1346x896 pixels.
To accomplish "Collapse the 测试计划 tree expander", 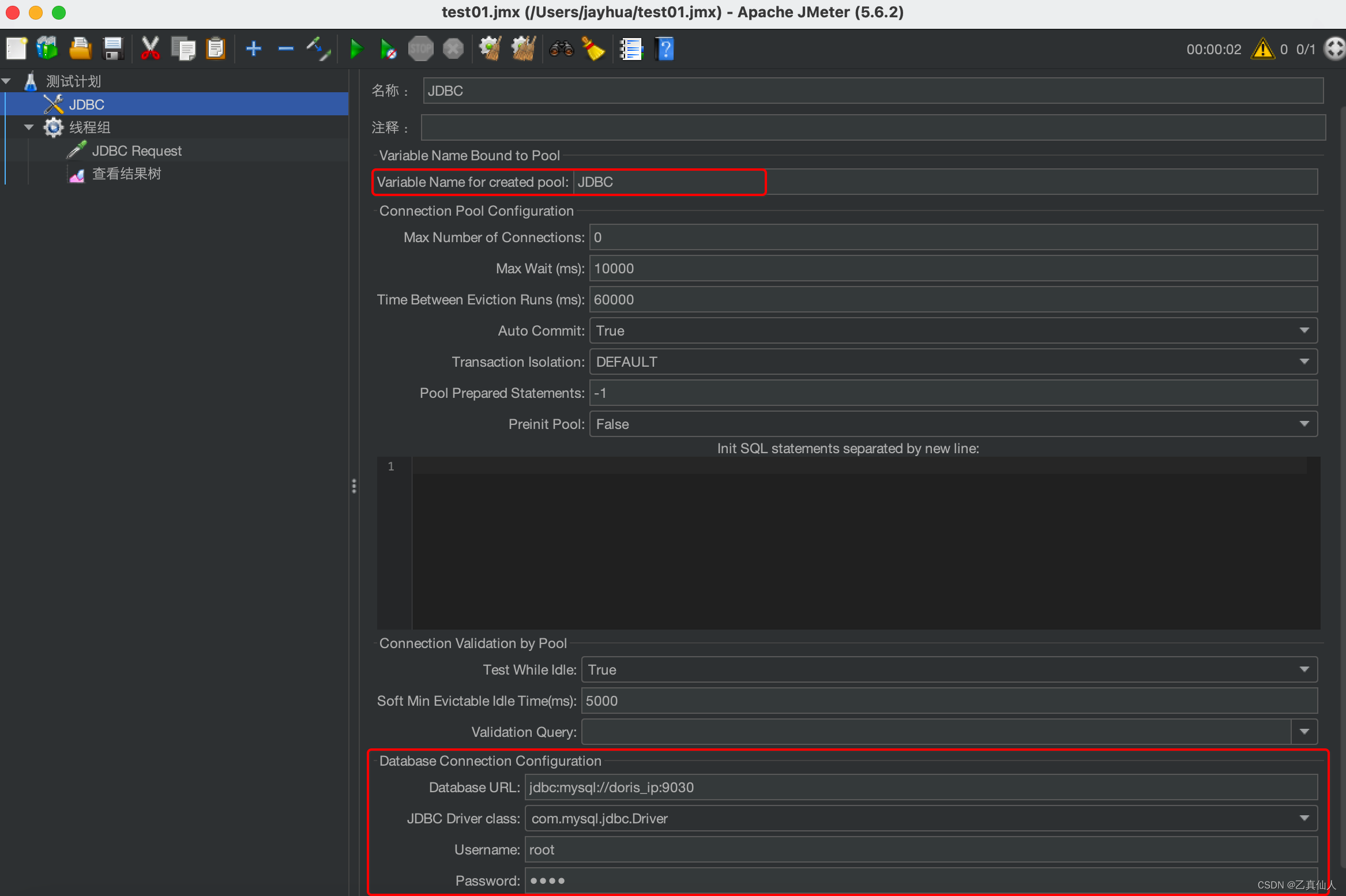I will coord(6,81).
